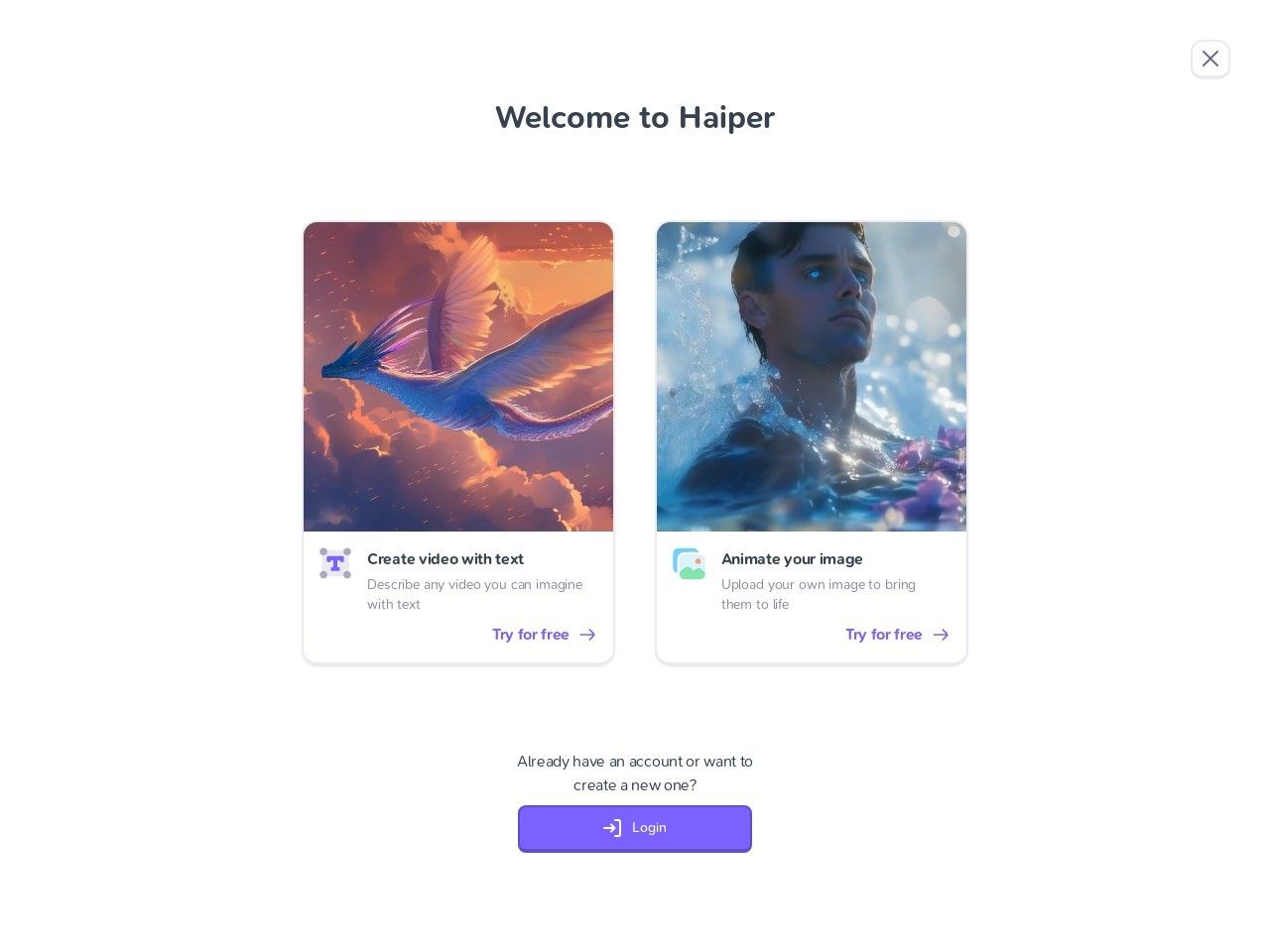Click the Describe any video description text
Image resolution: width=1270 pixels, height=952 pixels.
475,594
